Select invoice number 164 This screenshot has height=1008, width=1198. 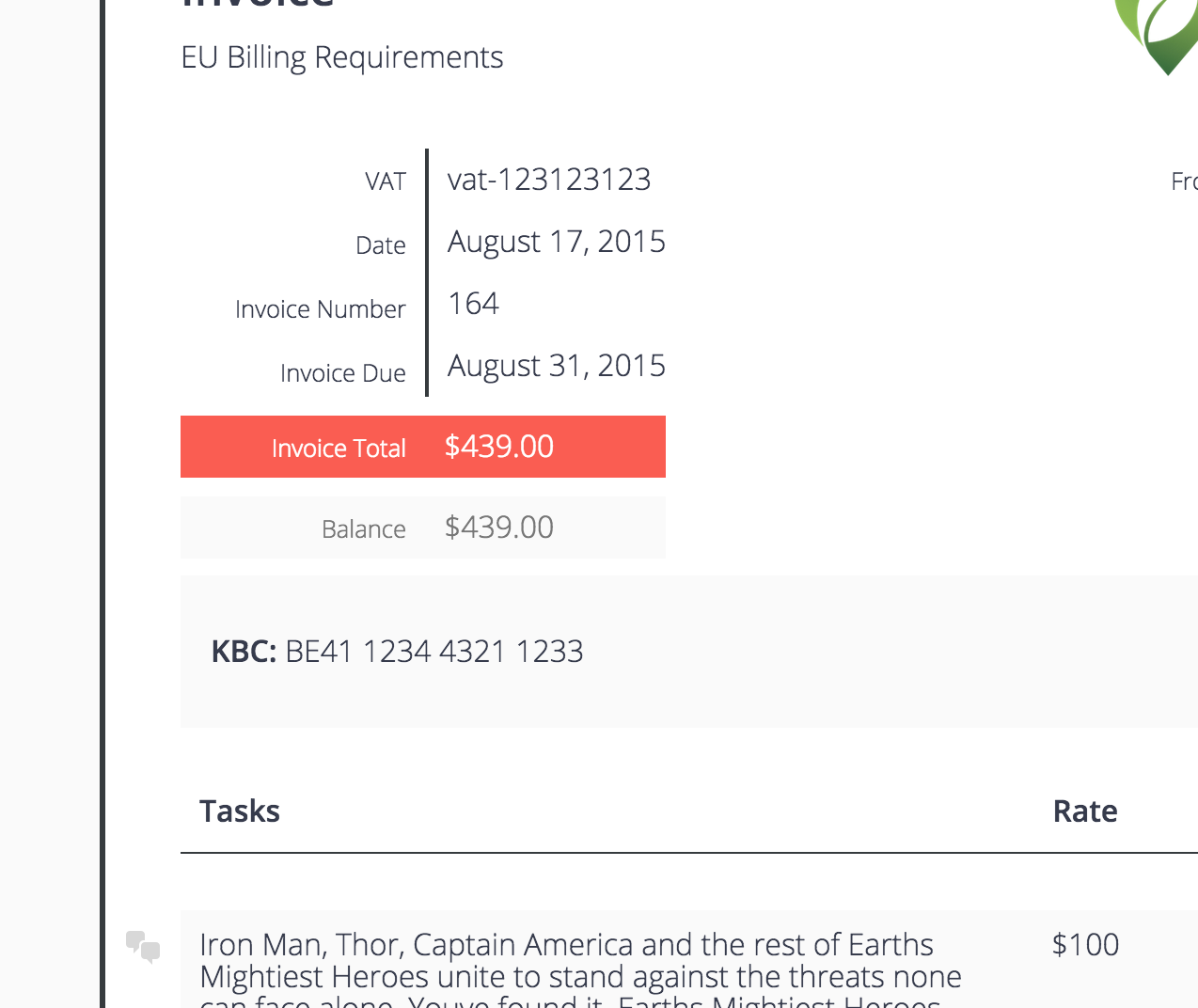pos(473,304)
